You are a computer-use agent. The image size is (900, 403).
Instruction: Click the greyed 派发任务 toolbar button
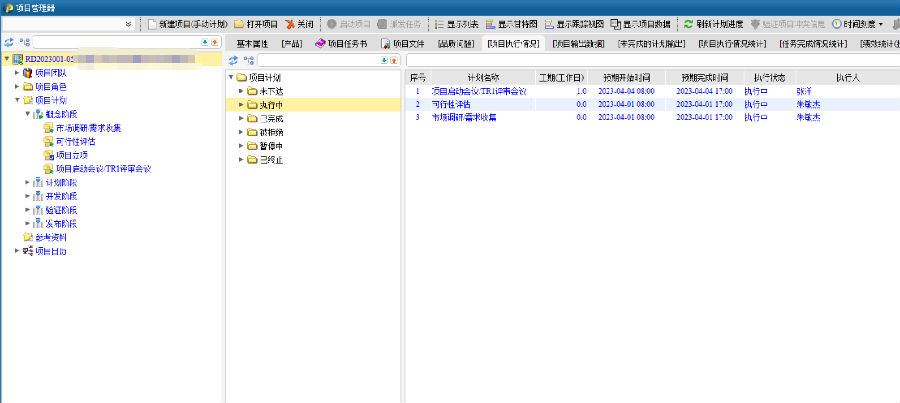coord(399,25)
